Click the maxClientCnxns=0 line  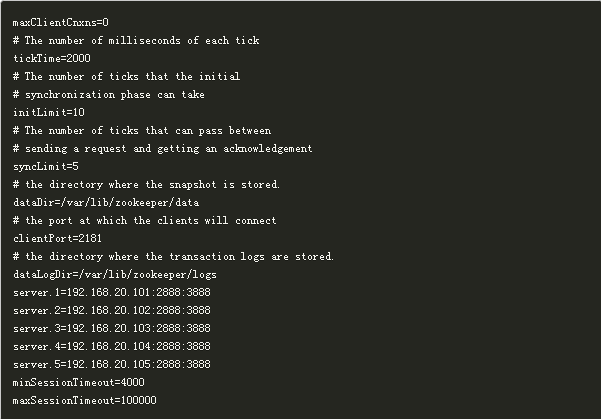coord(61,23)
